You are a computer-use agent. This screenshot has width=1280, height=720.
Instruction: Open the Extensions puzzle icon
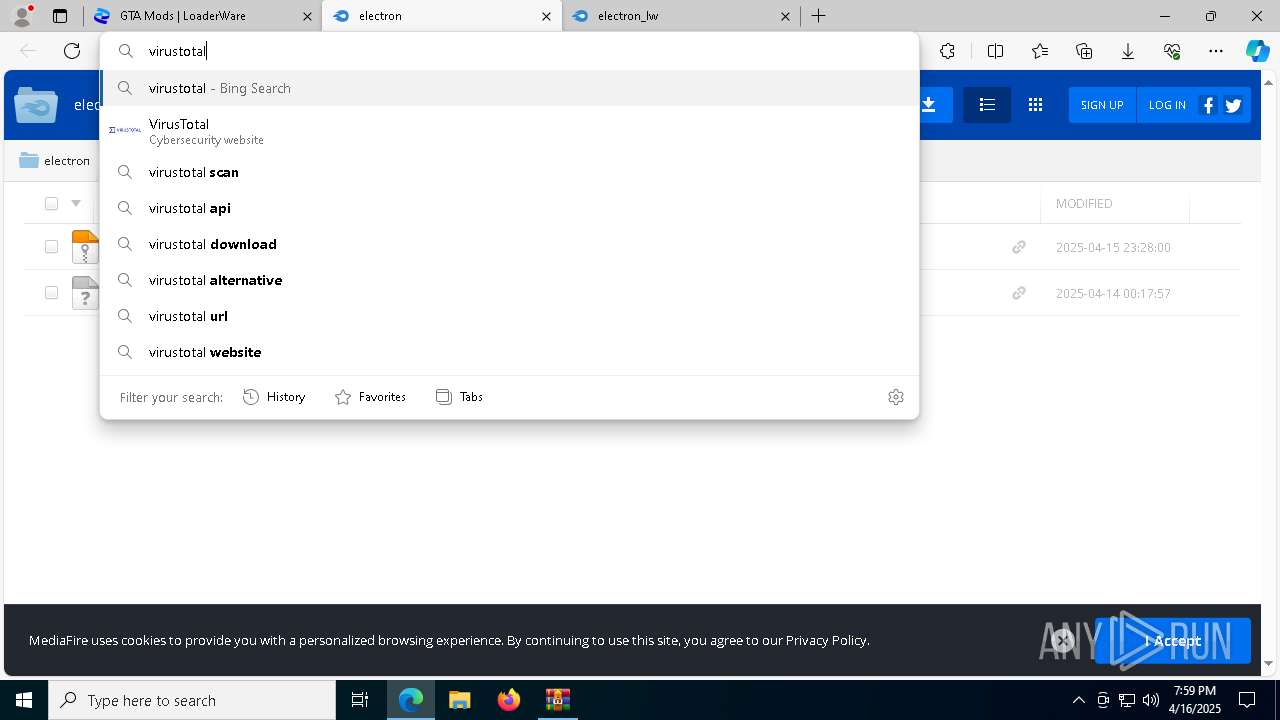(947, 51)
